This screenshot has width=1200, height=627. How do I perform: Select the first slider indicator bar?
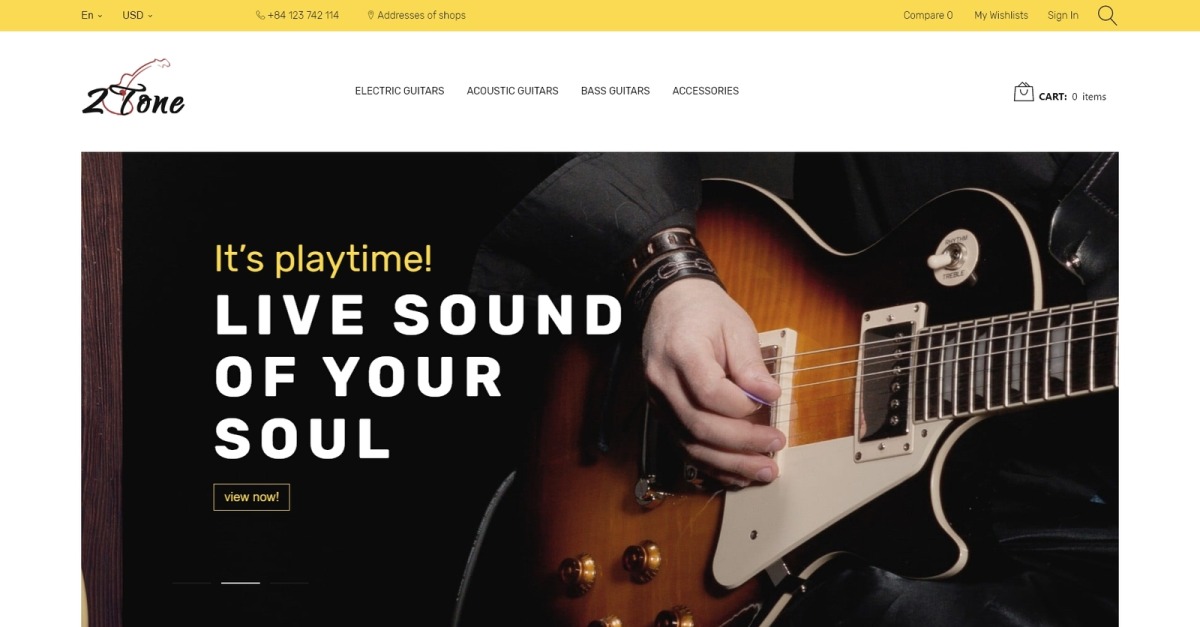tap(192, 582)
